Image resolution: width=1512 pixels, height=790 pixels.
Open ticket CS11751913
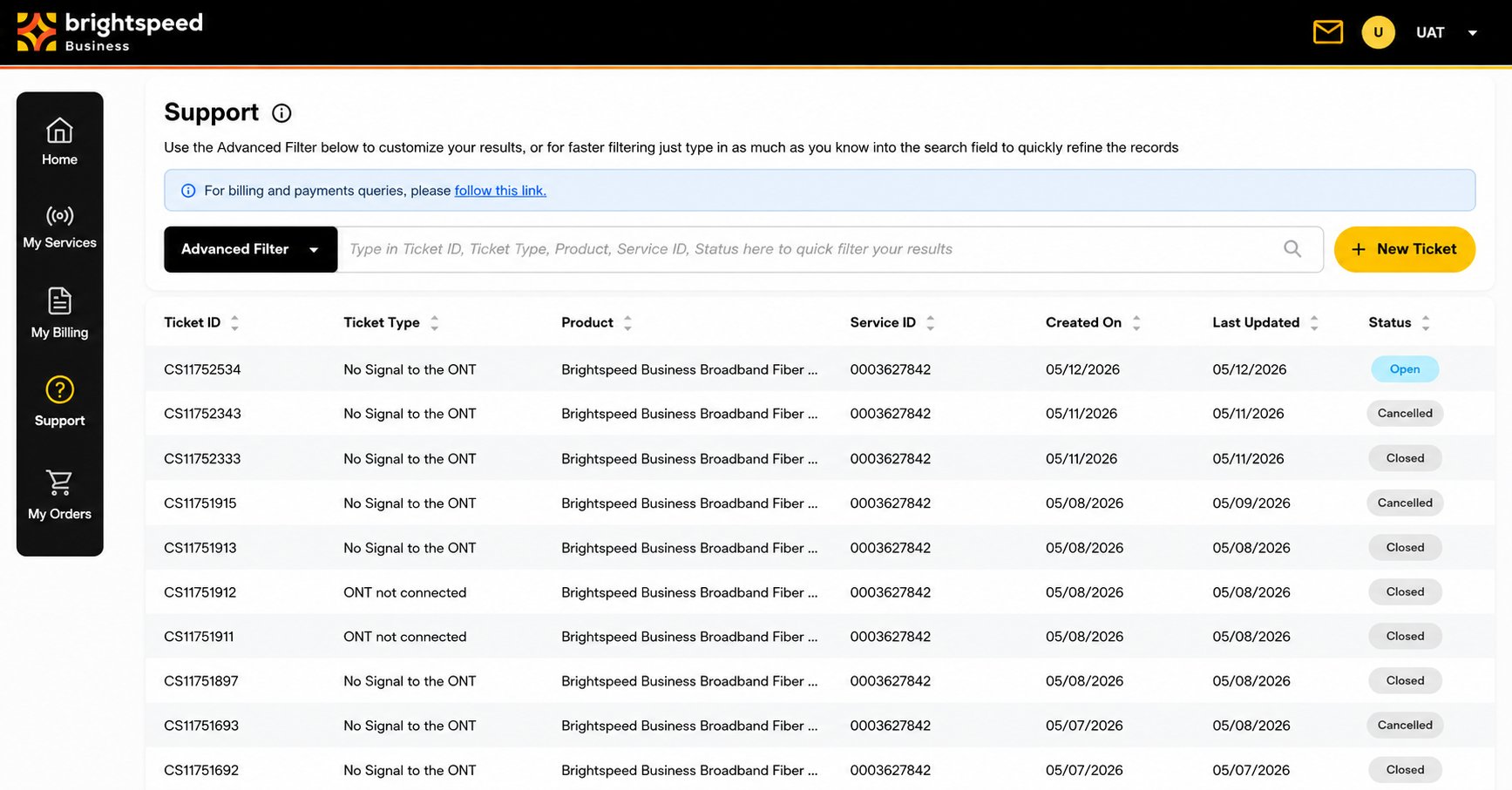pos(200,548)
